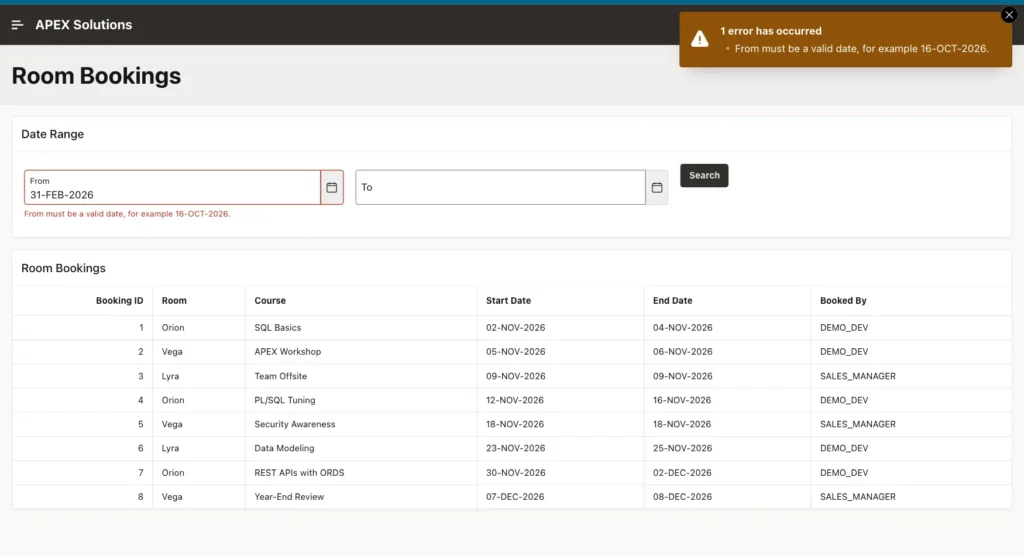
Task: Click the 'Room Bookings' table region heading
Action: coord(63,268)
